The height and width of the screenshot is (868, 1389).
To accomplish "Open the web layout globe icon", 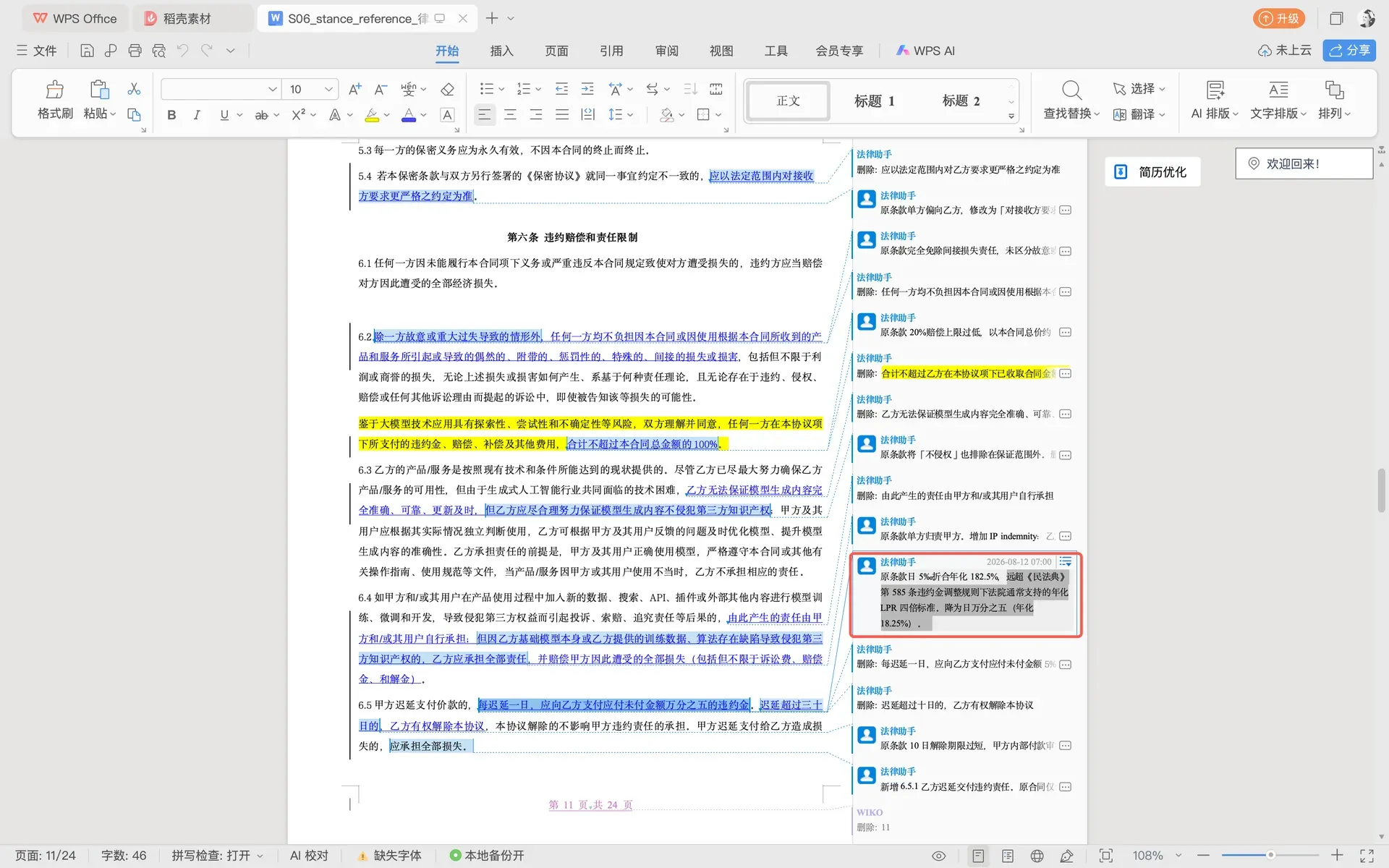I will click(x=1037, y=856).
